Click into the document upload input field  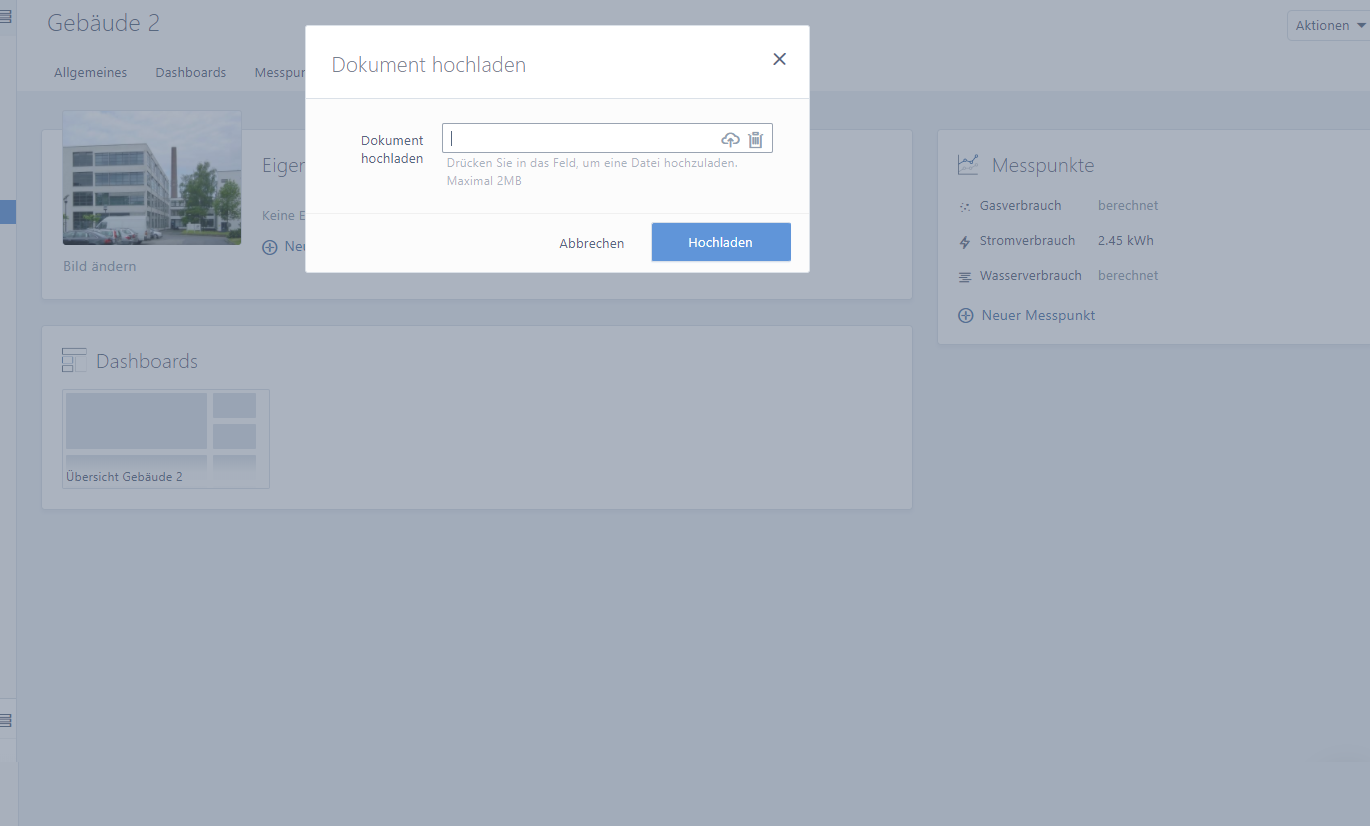click(x=580, y=138)
